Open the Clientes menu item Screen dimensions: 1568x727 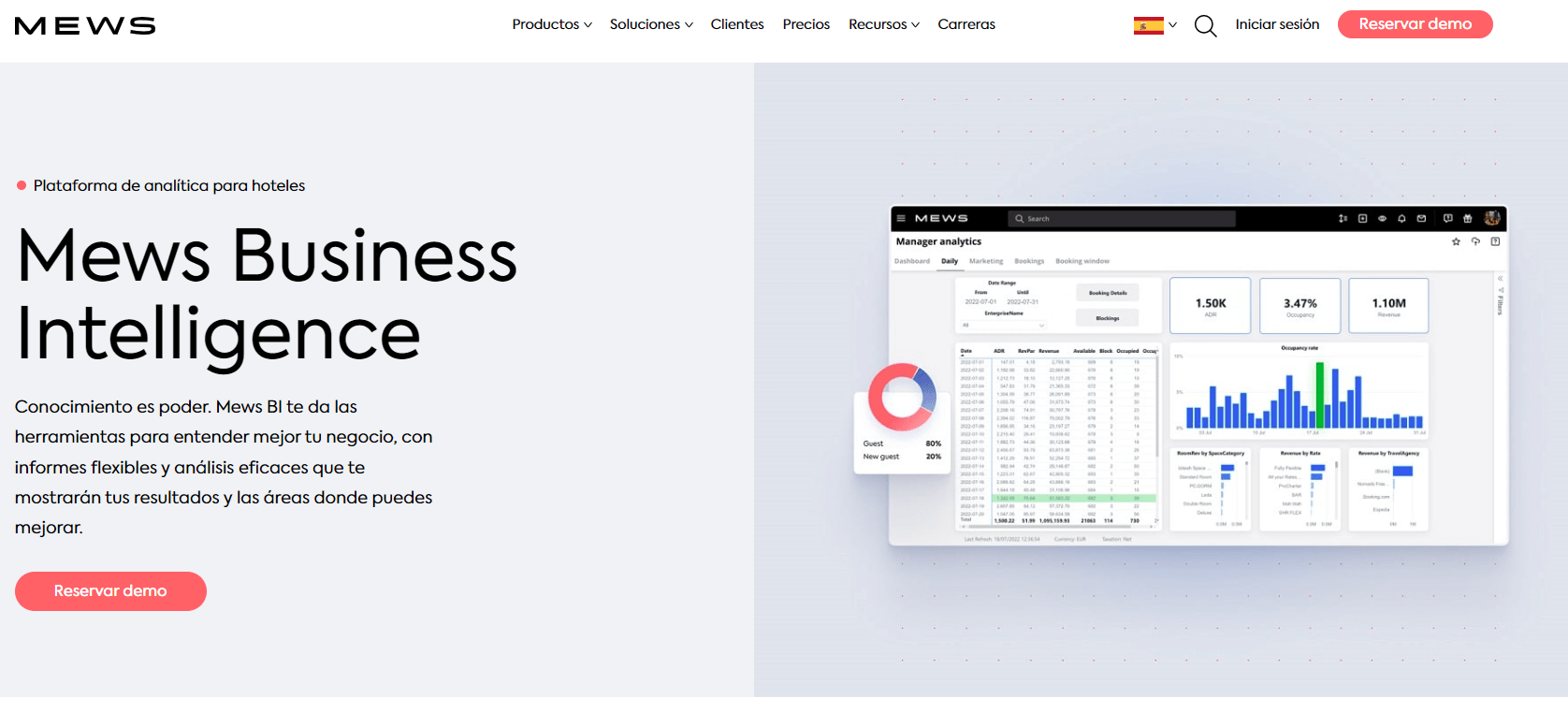pos(736,24)
